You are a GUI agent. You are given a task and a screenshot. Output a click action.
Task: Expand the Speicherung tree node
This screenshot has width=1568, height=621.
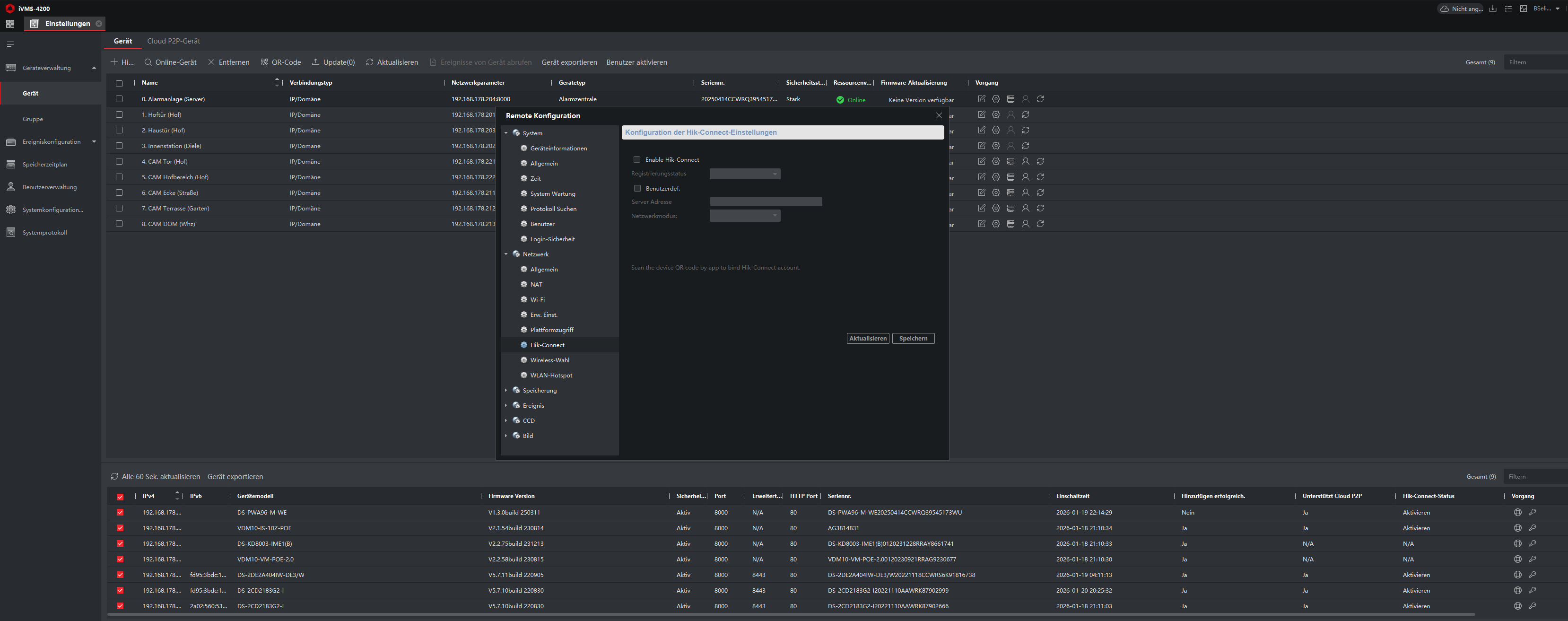(506, 390)
